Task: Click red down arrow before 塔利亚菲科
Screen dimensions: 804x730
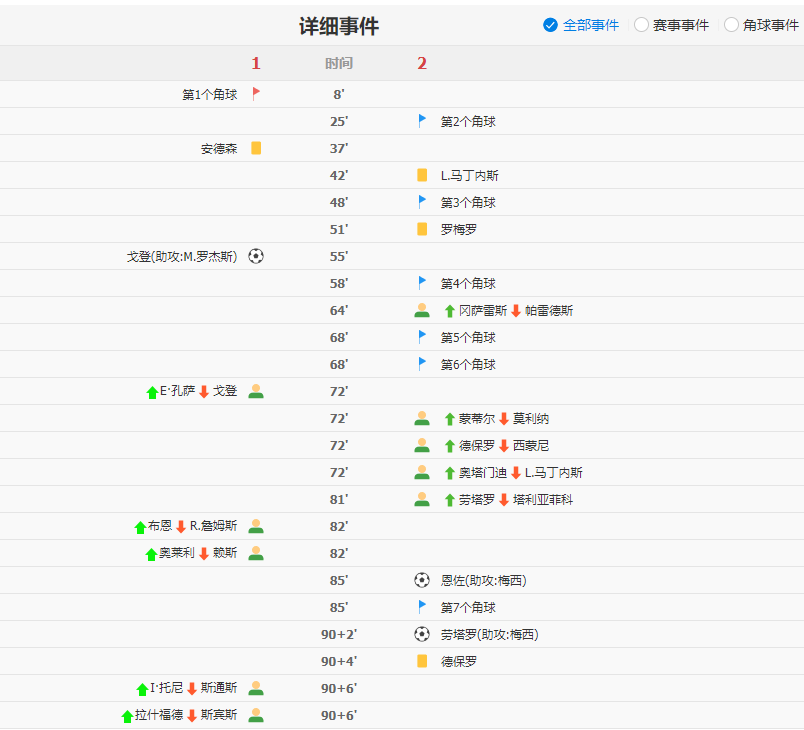Action: coord(504,500)
